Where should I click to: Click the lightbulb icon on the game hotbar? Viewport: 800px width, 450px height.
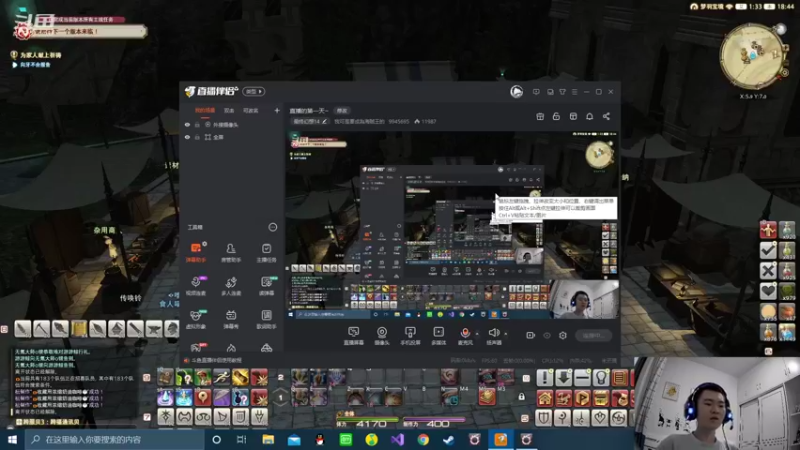[x=601, y=378]
